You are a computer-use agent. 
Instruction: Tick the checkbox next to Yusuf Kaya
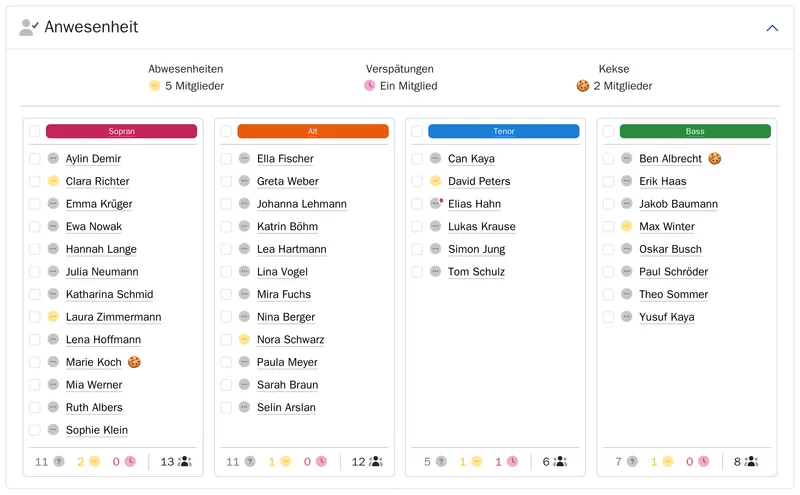click(608, 316)
